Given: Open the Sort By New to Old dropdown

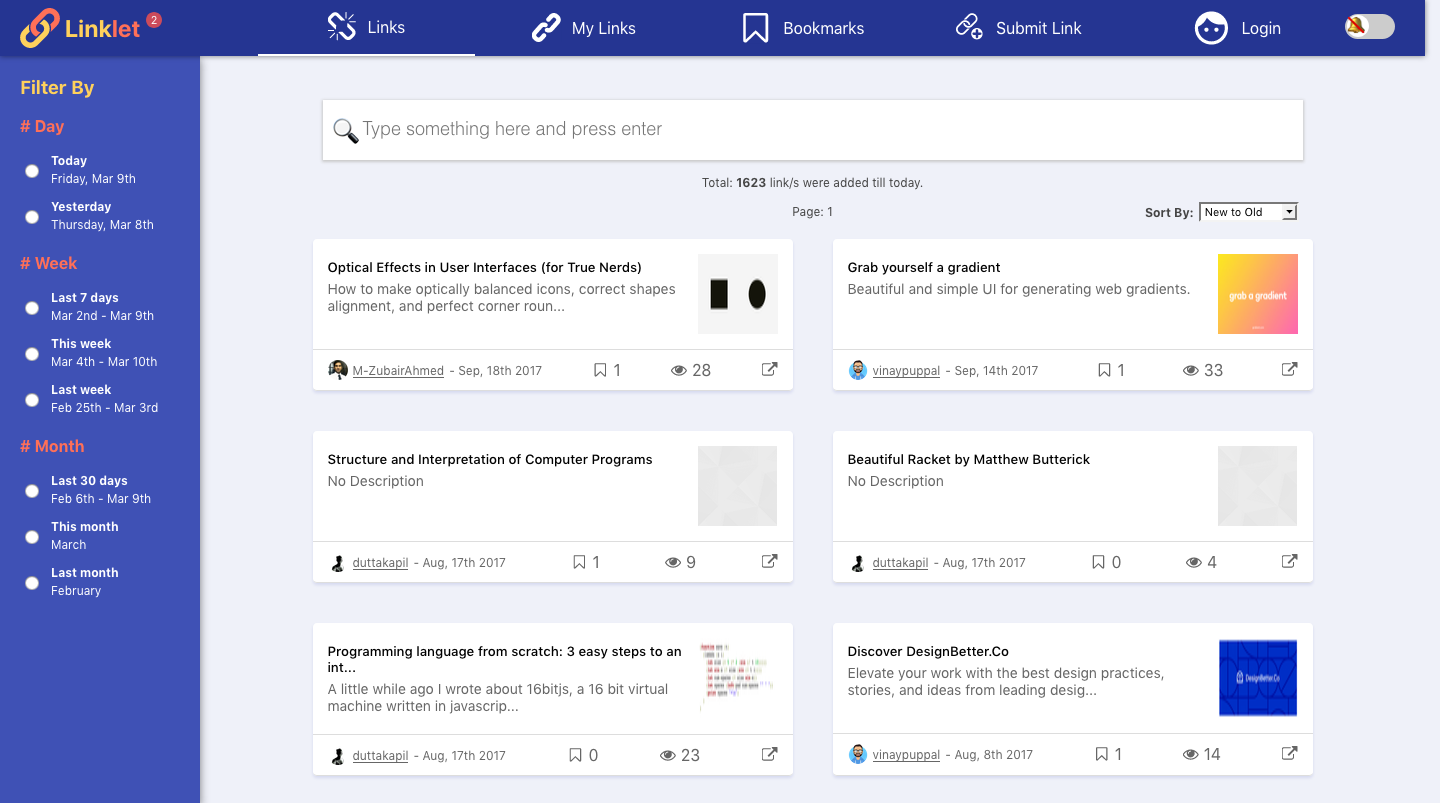Looking at the screenshot, I should 1248,212.
